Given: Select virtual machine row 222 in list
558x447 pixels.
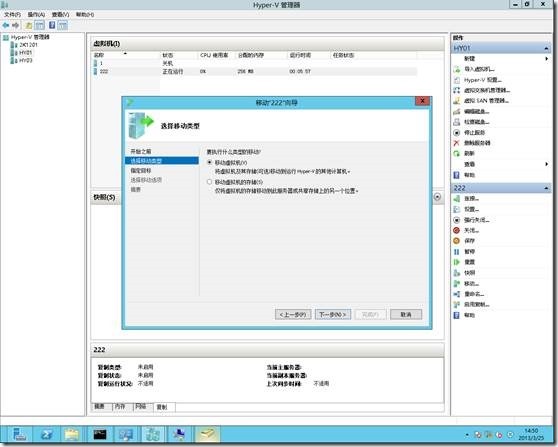Looking at the screenshot, I should [255, 72].
